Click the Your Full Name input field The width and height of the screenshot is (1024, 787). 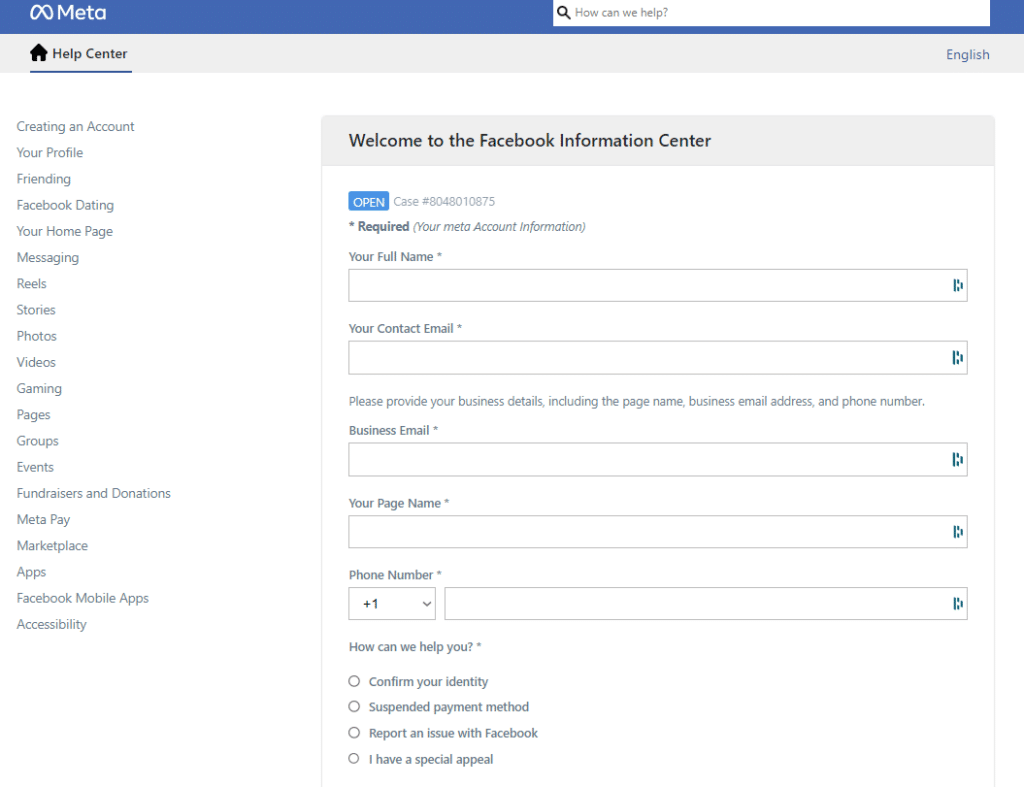coord(658,285)
